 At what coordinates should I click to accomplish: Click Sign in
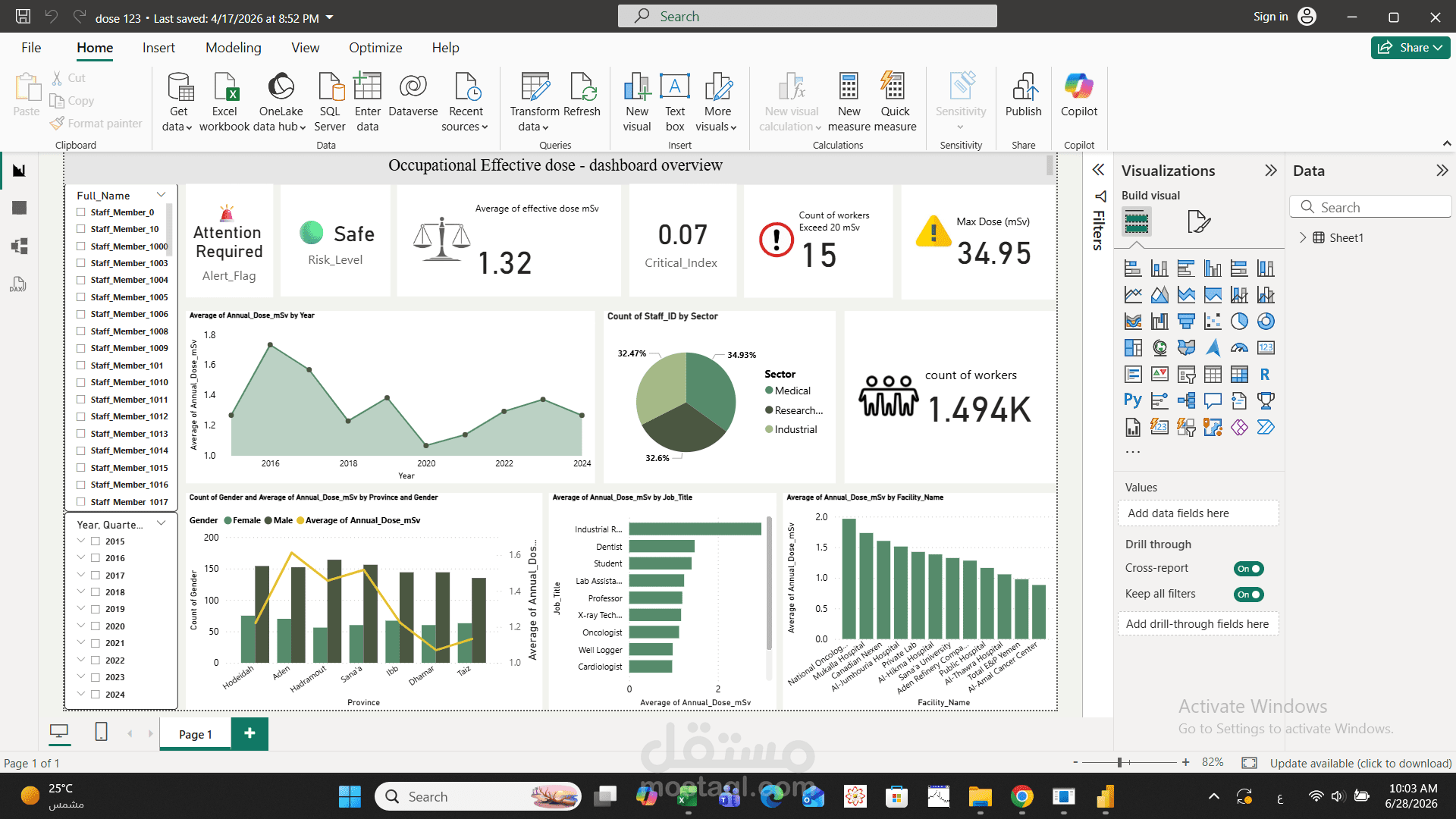click(x=1270, y=17)
